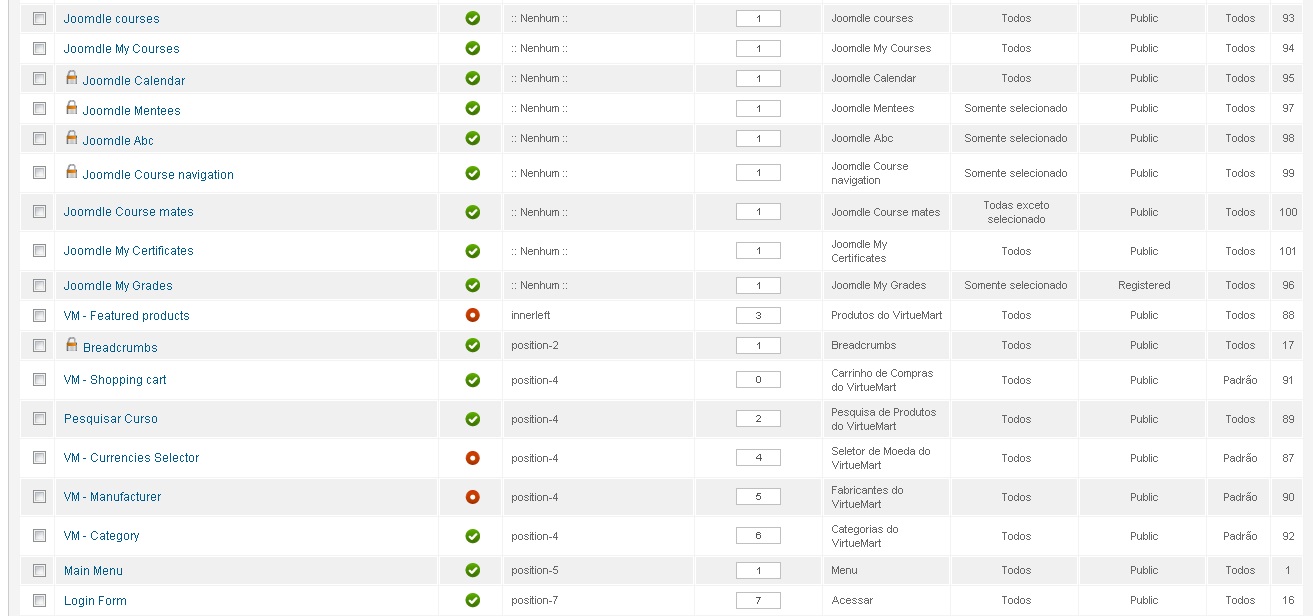1313x616 pixels.
Task: Unpublish the Login Form module
Action: (473, 600)
